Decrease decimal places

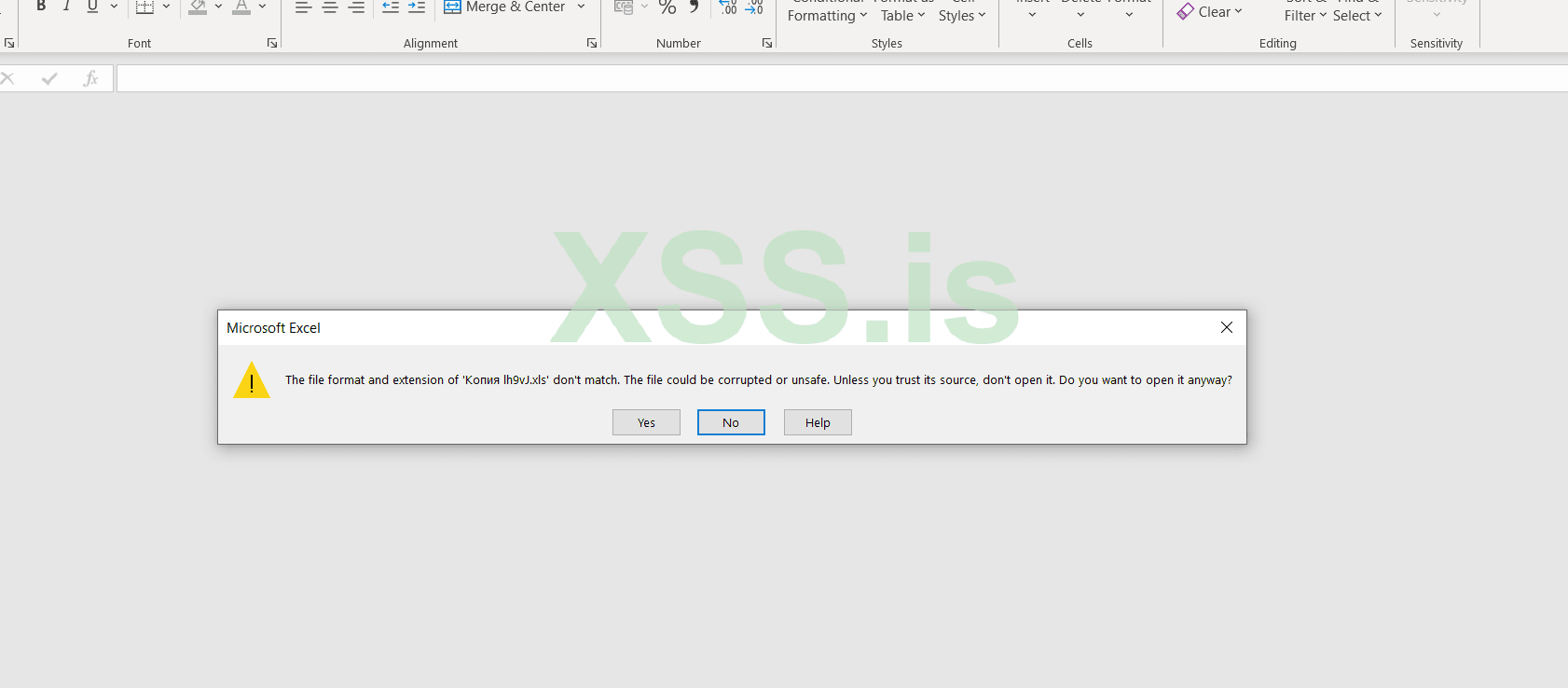(754, 7)
